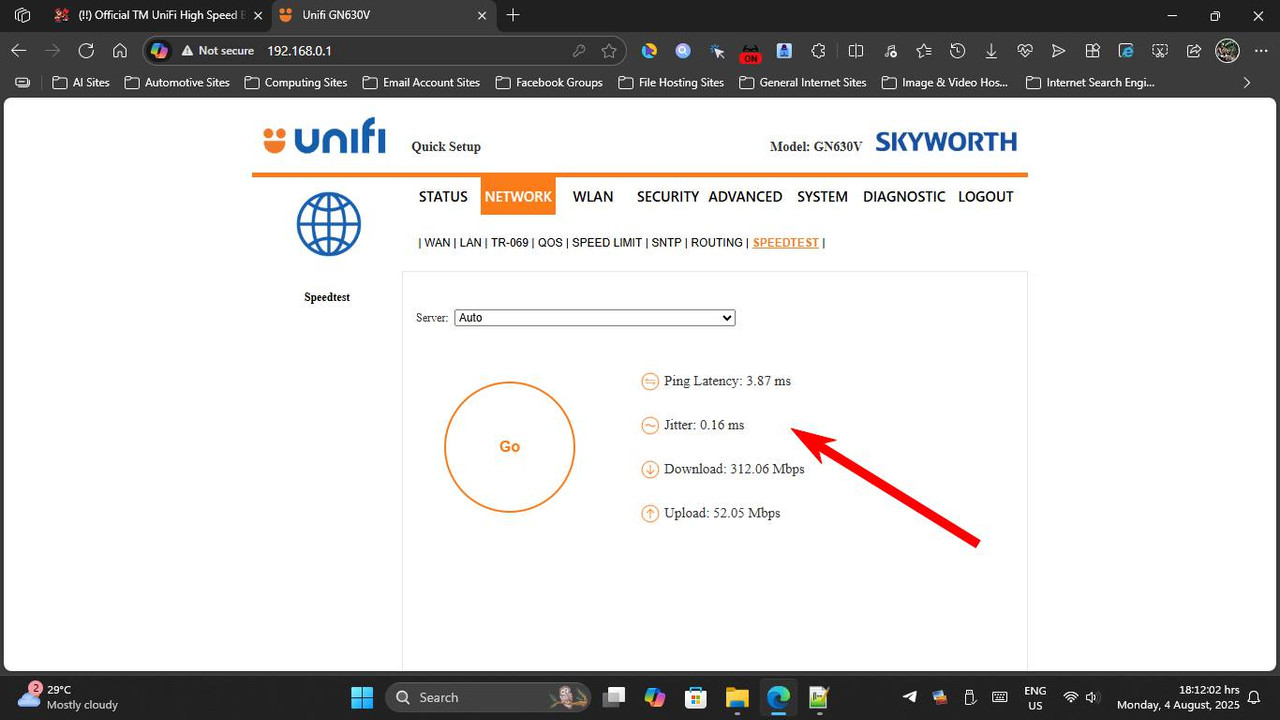
Task: Click the Jitter: 0.16 ms text
Action: (704, 425)
